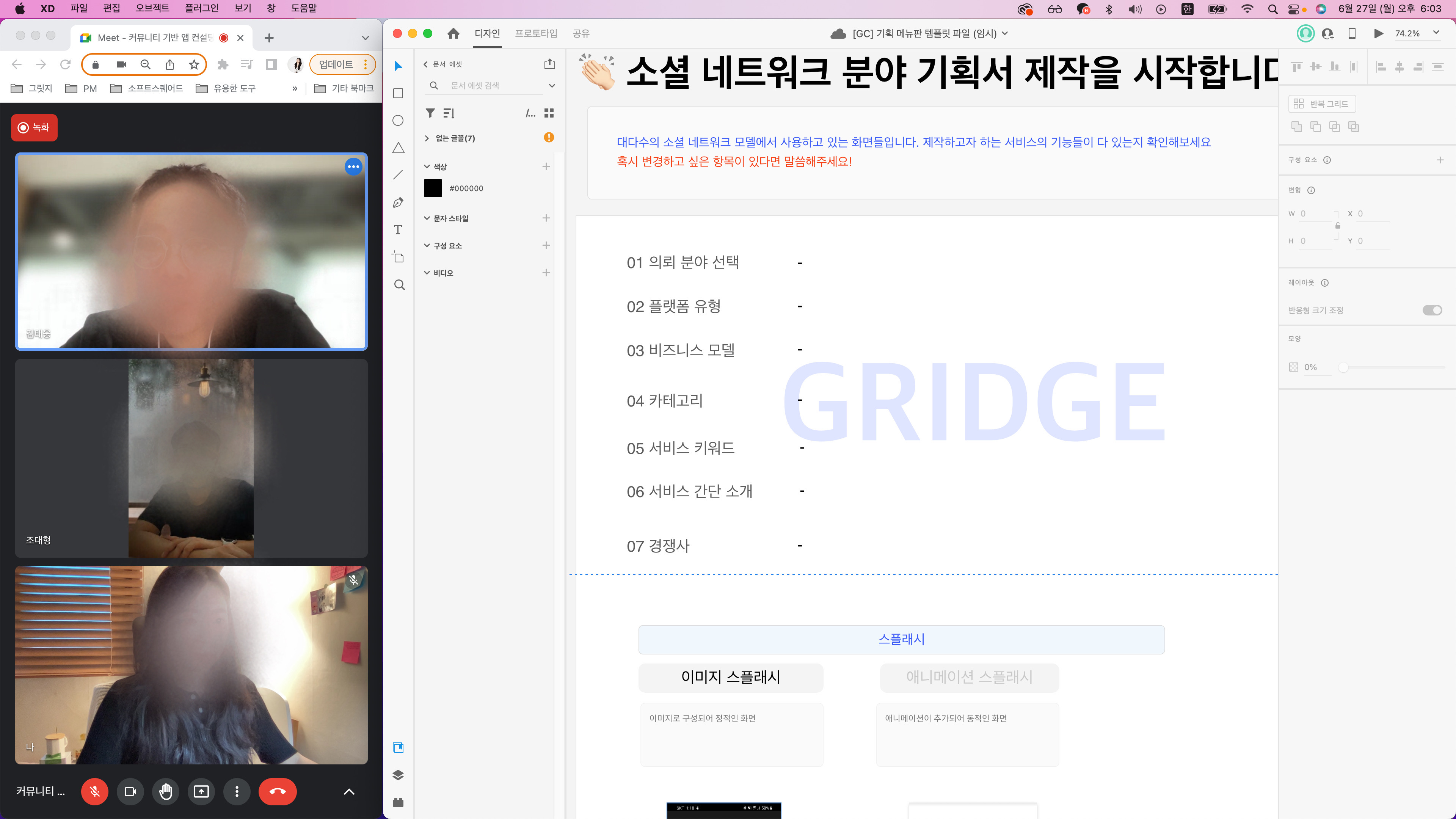Open the 플러그인 menu in menu bar
Image resolution: width=1456 pixels, height=819 pixels.
[x=201, y=8]
